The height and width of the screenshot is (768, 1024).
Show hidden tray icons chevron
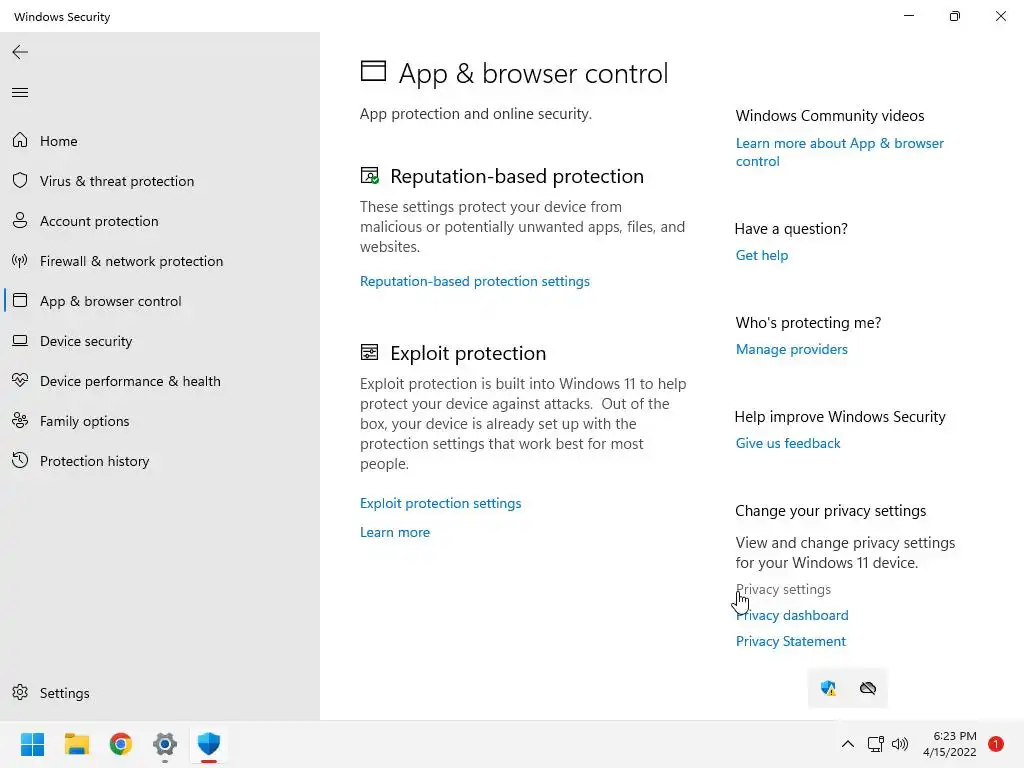coord(848,744)
